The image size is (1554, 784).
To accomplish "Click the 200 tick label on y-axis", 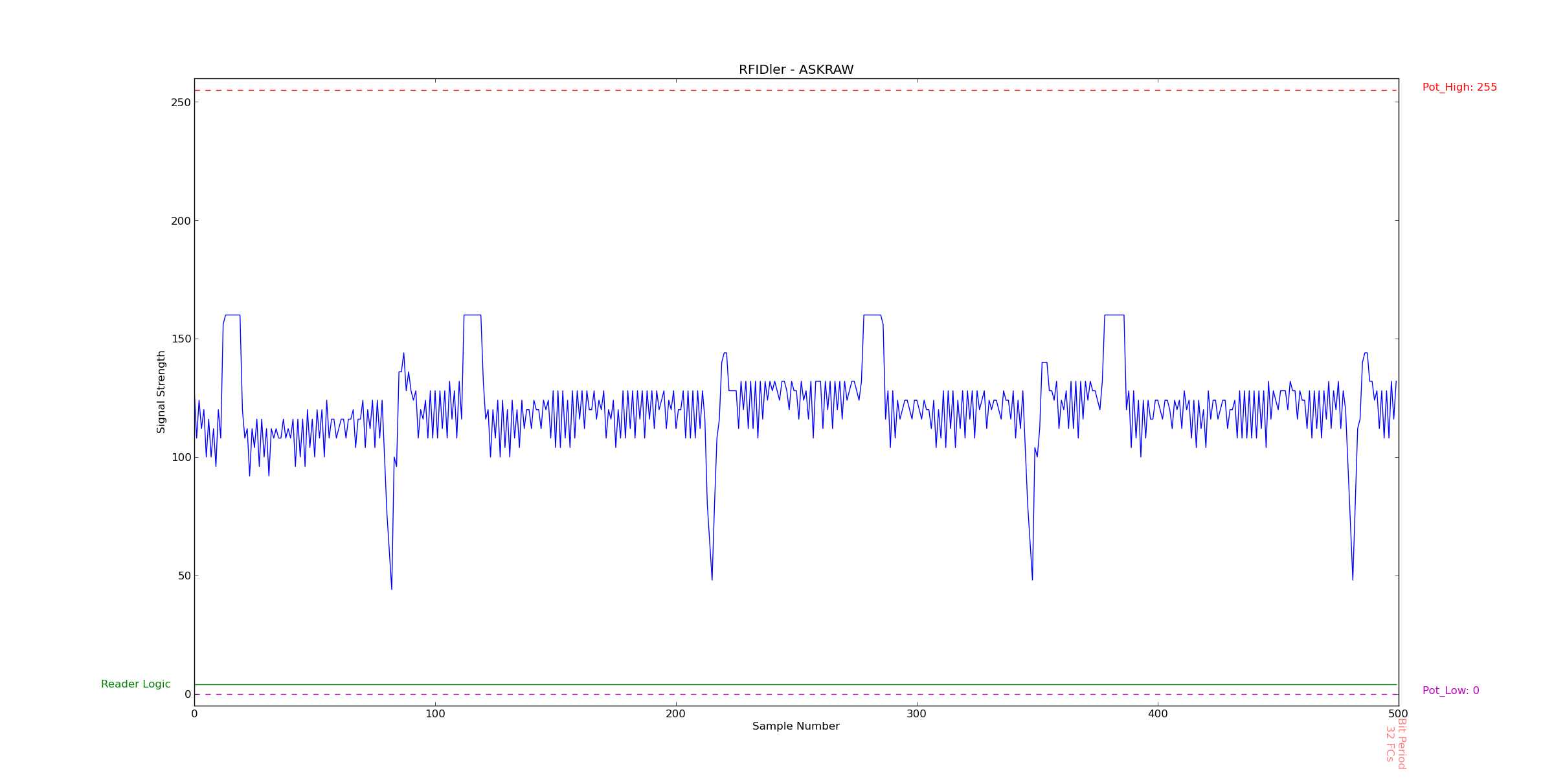I will [181, 221].
